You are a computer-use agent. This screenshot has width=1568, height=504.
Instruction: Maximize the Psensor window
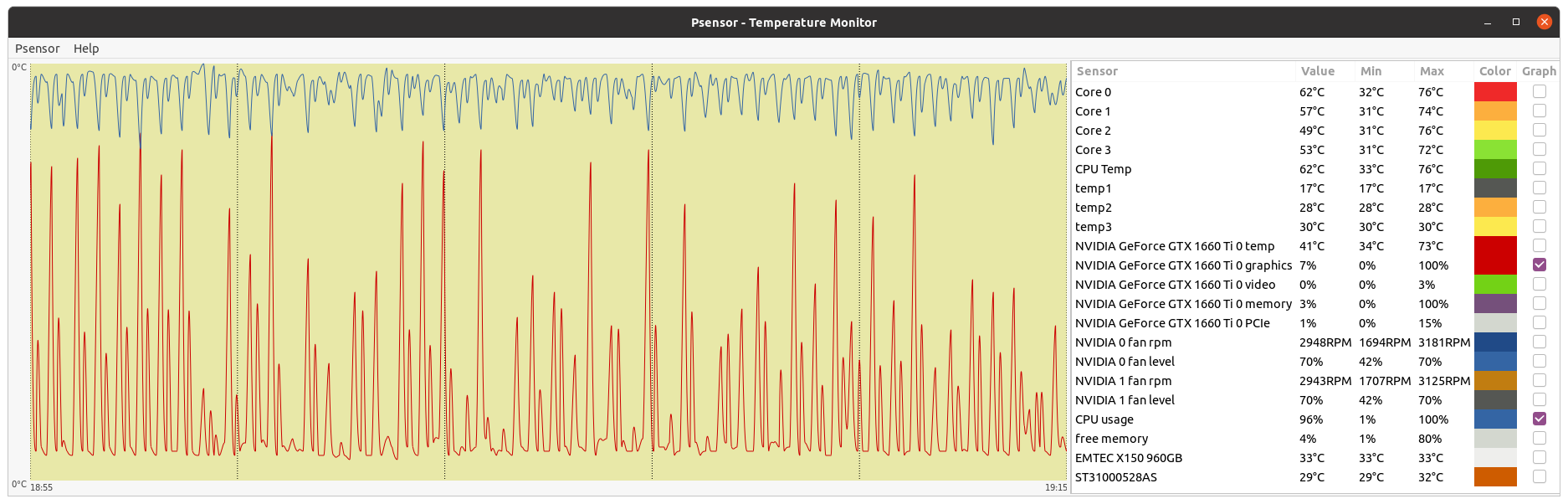pos(1515,23)
